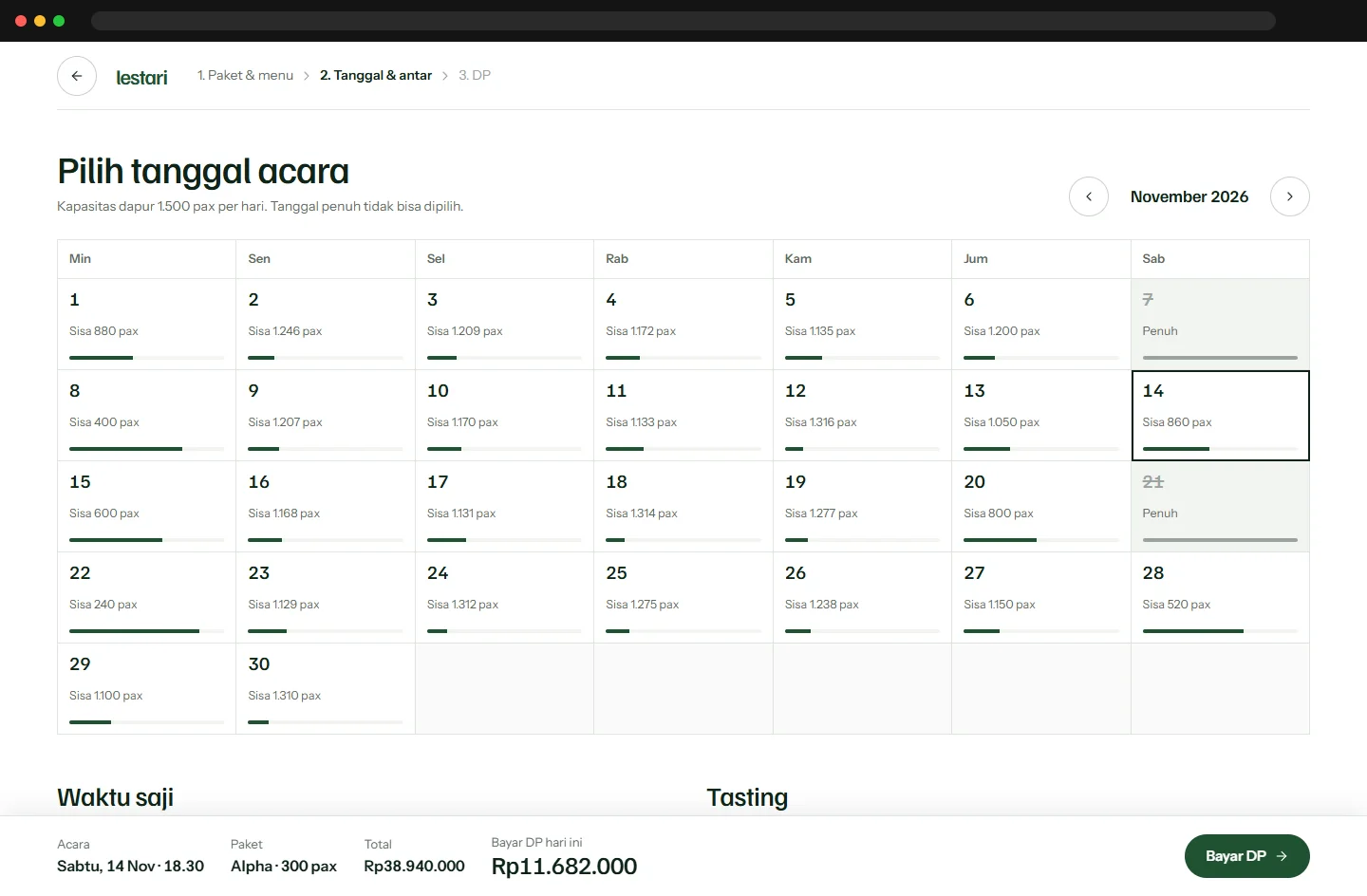Select date 22 with Sisa 240 pax
This screenshot has height=896, width=1367.
pos(147,598)
